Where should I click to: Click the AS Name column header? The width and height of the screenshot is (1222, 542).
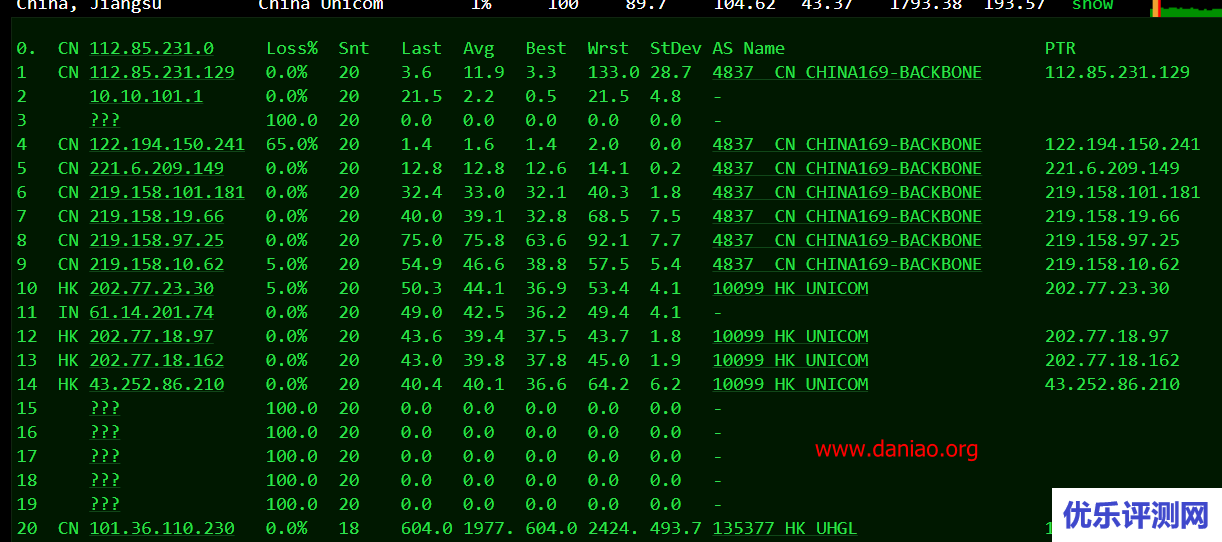pos(749,48)
